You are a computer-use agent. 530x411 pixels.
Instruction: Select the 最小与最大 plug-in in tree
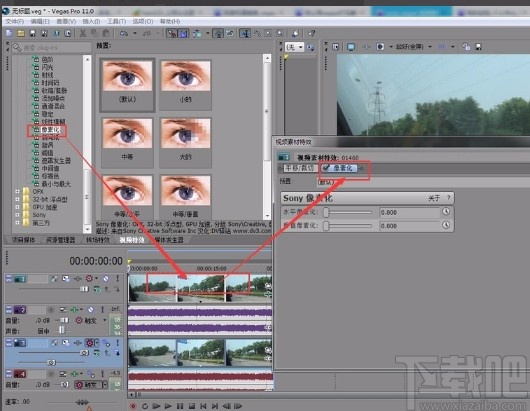tap(56, 184)
